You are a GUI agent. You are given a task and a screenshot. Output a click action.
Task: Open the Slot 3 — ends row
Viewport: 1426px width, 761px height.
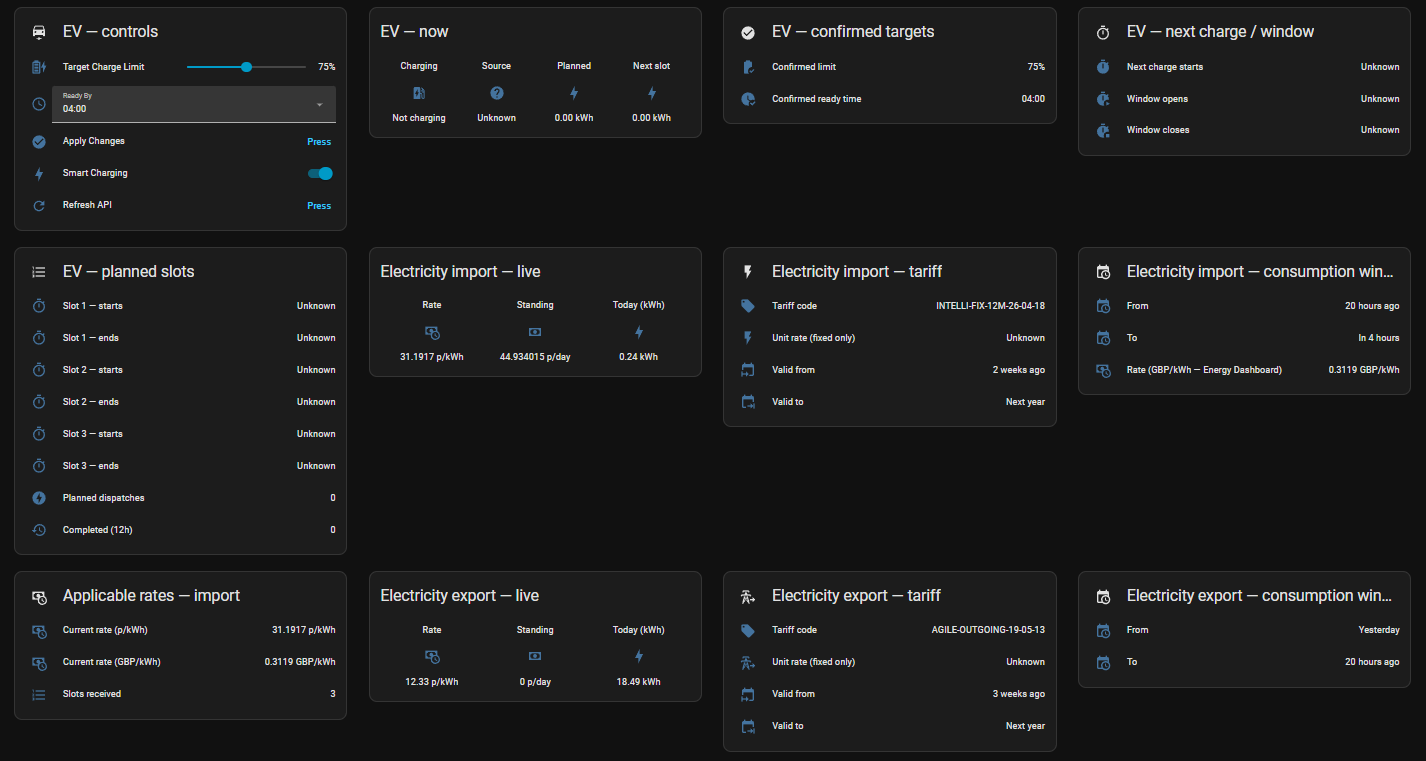point(181,466)
